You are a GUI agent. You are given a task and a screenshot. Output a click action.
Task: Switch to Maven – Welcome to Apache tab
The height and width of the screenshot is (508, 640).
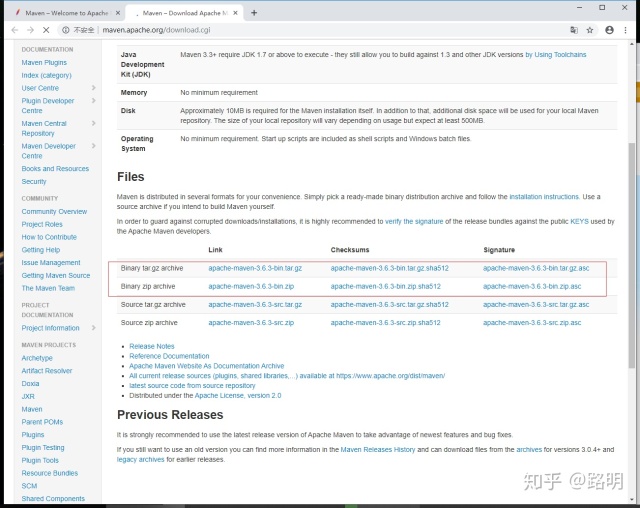point(67,13)
